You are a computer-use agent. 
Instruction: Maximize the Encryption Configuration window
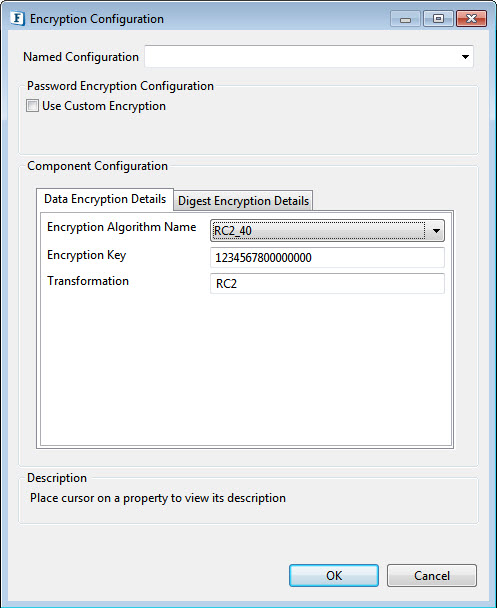click(x=438, y=19)
